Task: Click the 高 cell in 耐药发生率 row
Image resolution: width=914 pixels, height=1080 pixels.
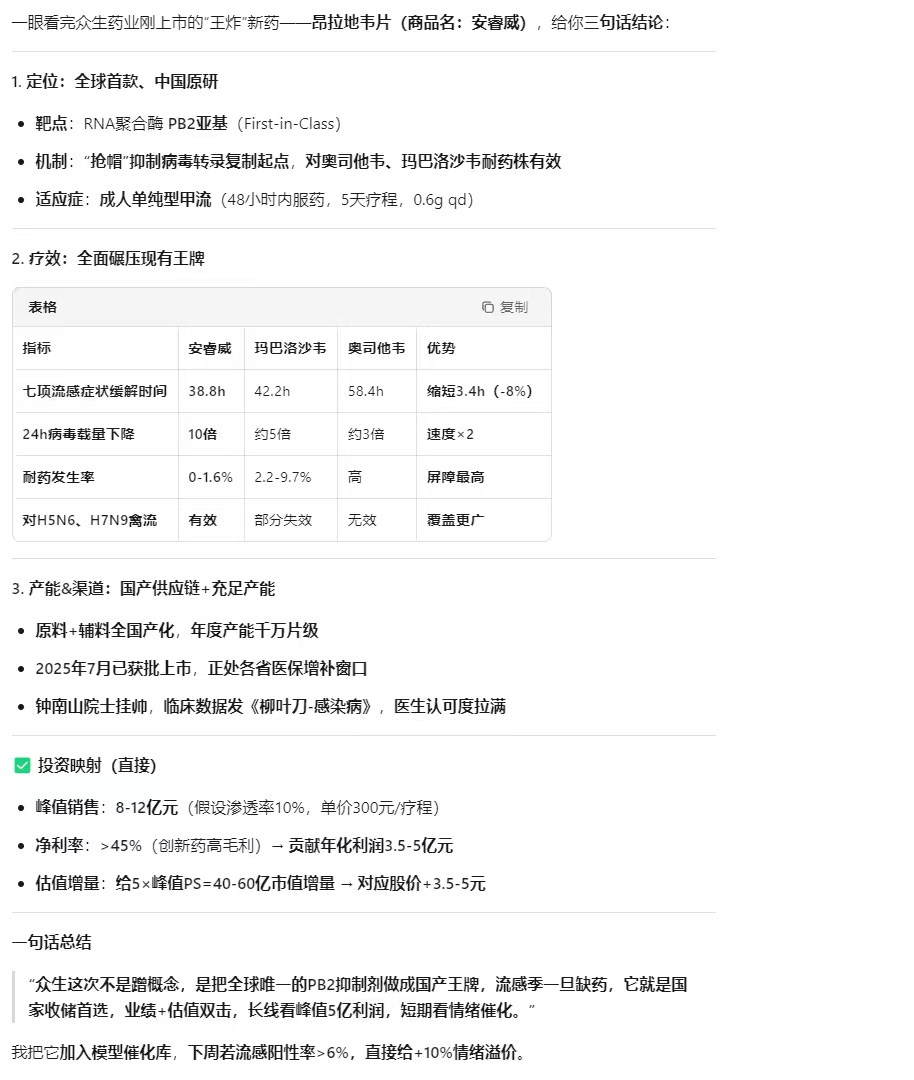Action: 355,477
